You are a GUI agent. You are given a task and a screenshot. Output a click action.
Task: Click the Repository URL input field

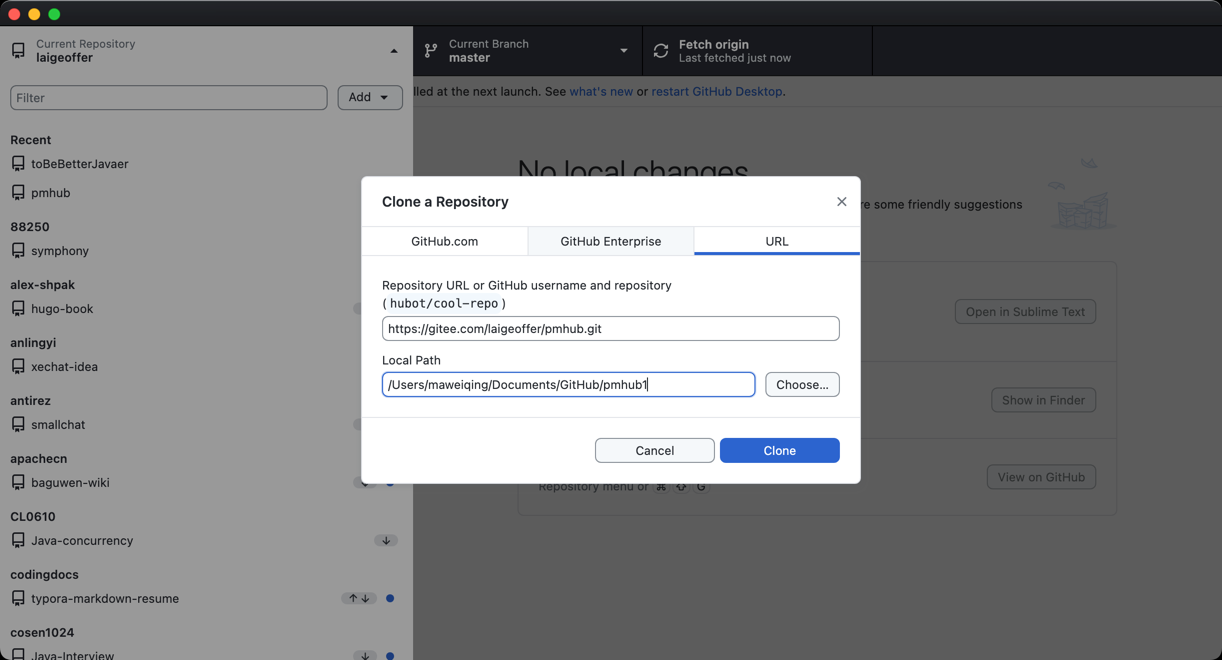coord(610,329)
